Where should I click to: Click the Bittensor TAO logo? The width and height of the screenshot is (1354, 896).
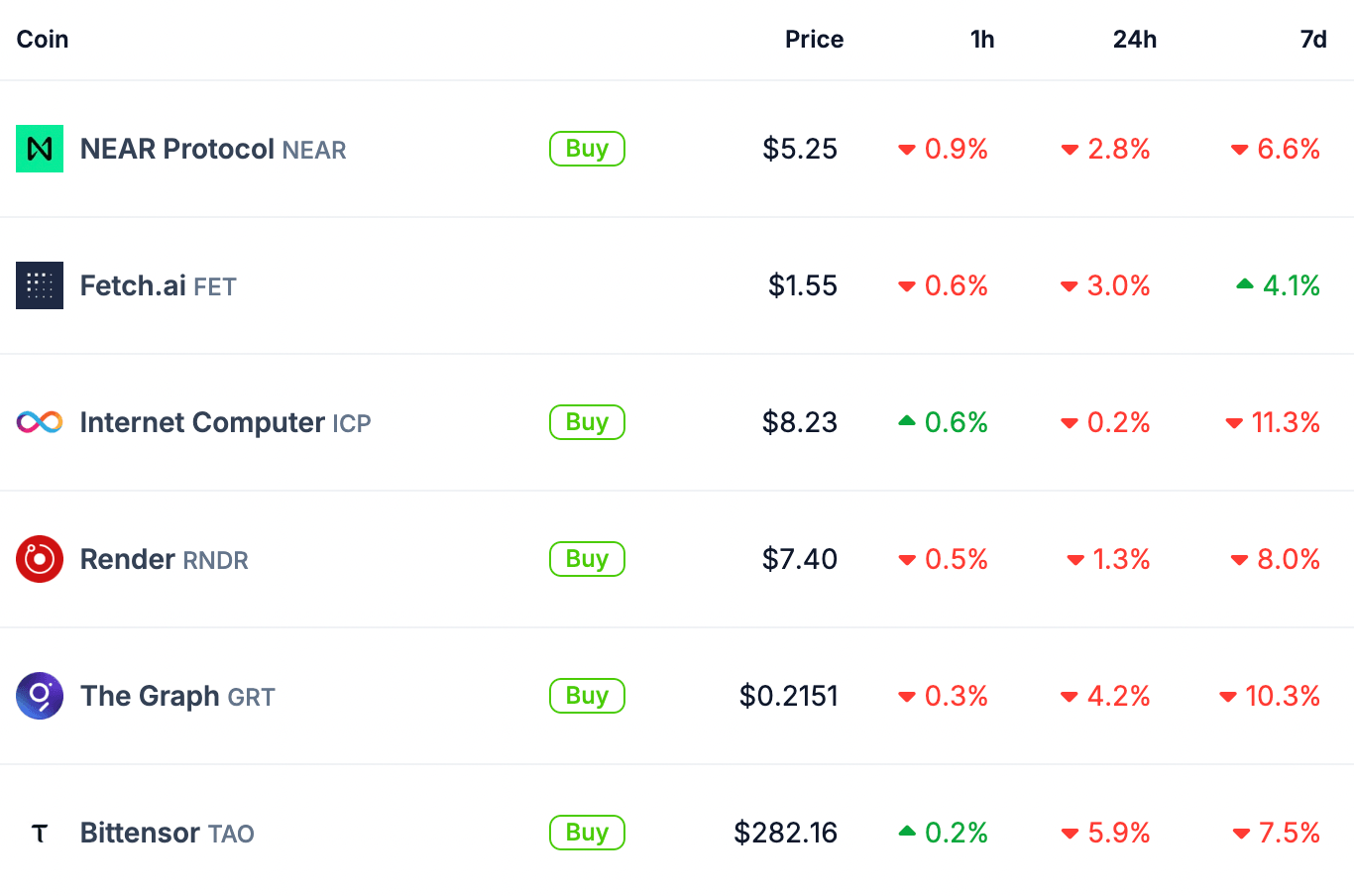tap(40, 833)
